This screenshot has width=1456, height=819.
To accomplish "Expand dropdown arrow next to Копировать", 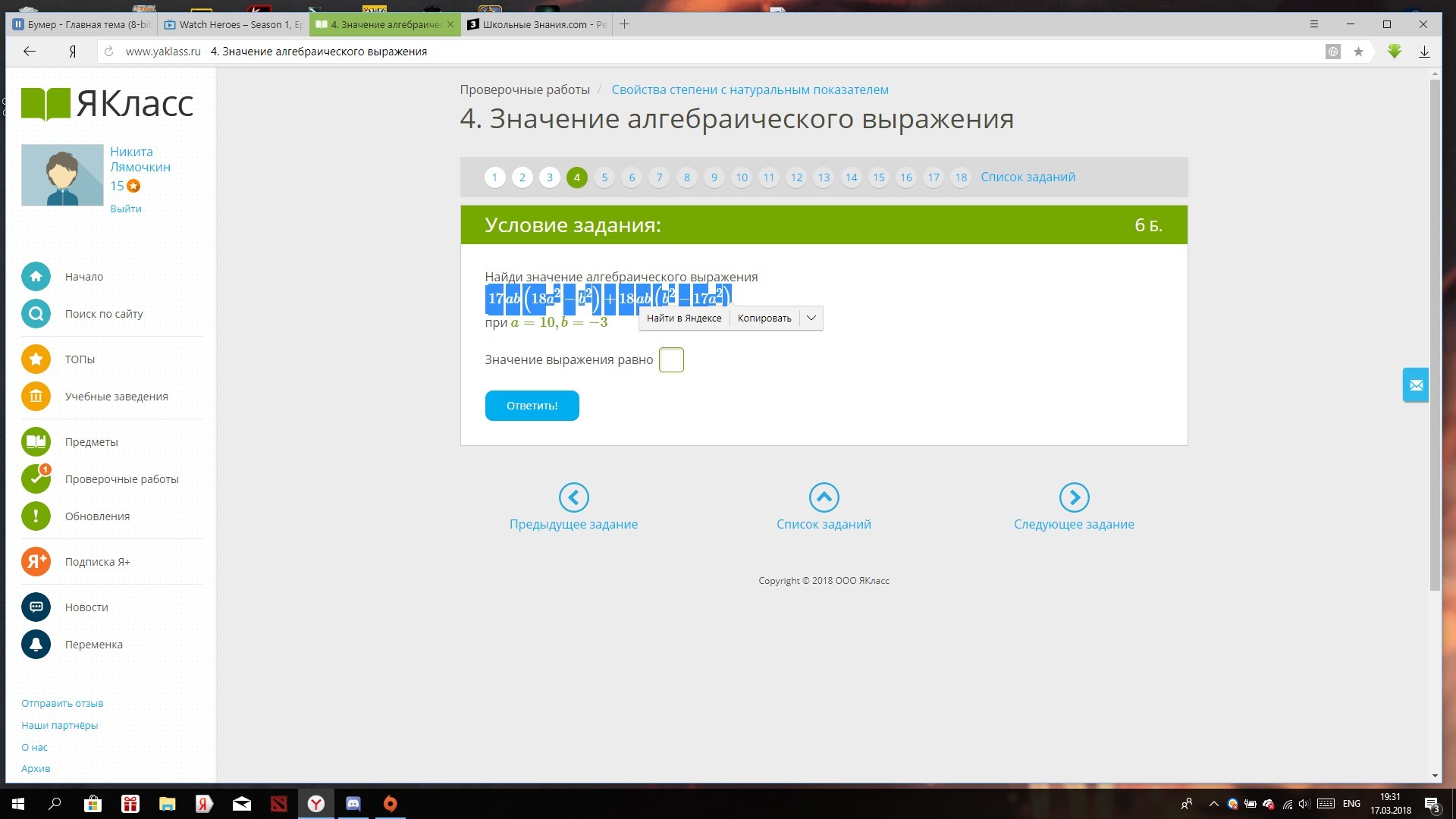I will click(811, 318).
